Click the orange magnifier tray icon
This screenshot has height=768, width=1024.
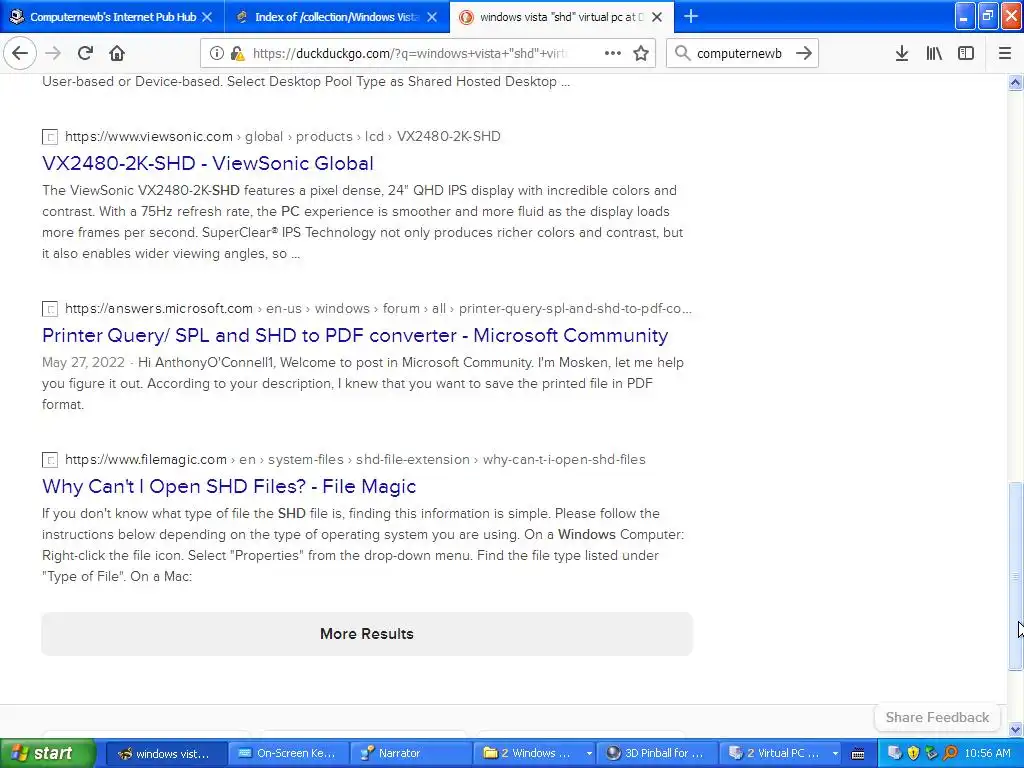pyautogui.click(x=950, y=753)
